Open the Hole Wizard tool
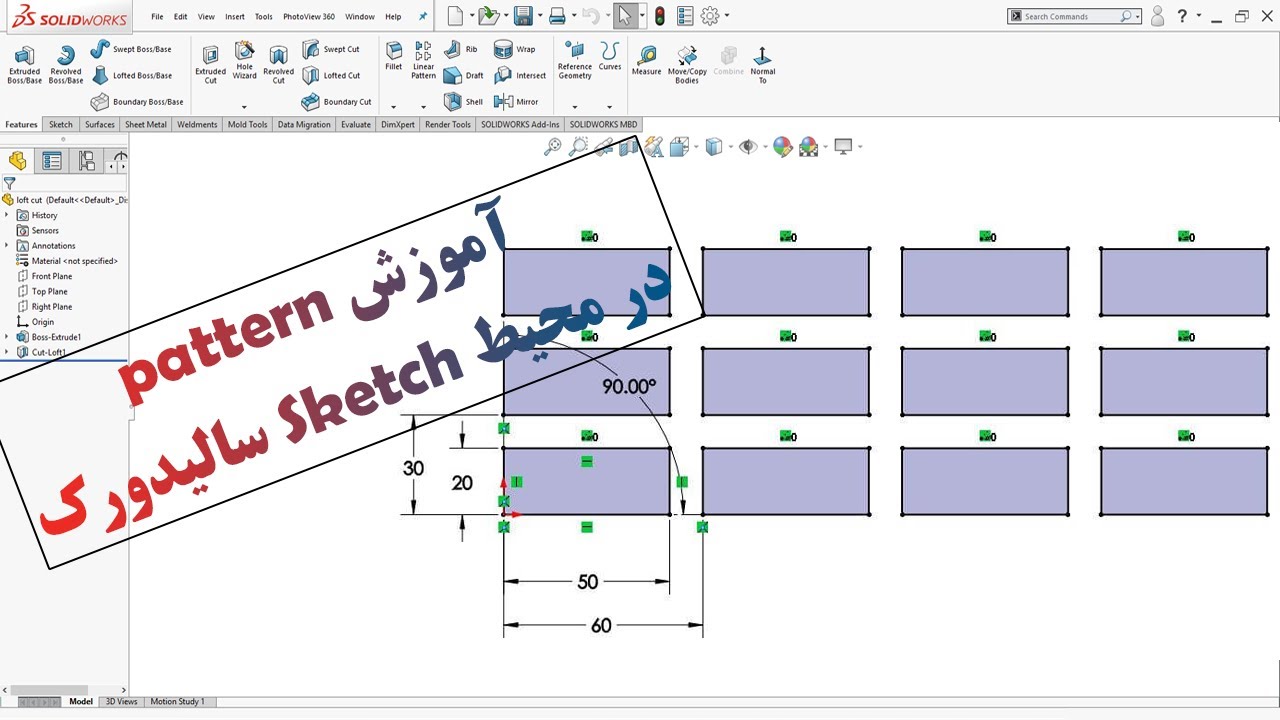The width and height of the screenshot is (1280, 720). (244, 62)
